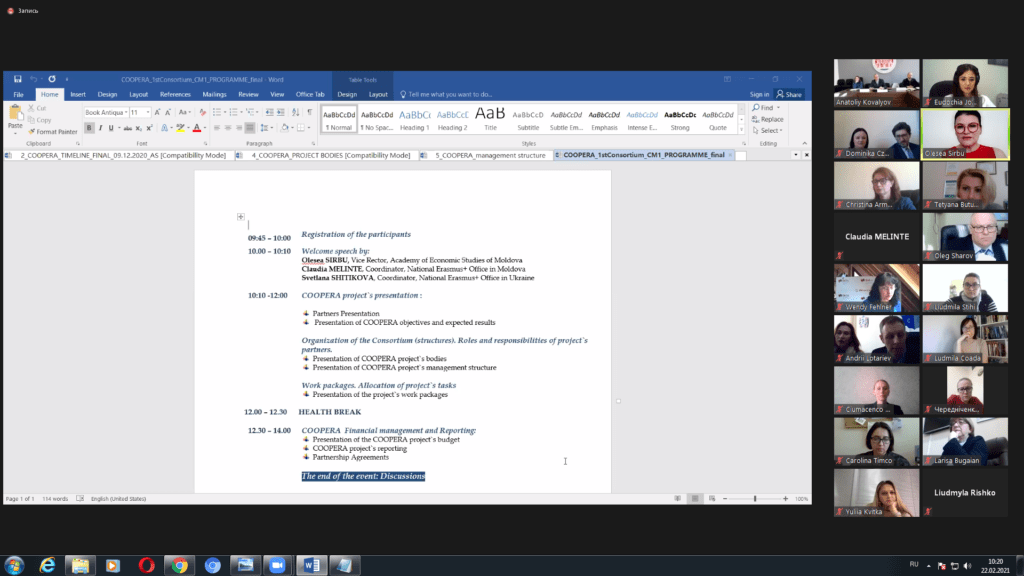The width and height of the screenshot is (1024, 576).
Task: Click the Increase Indent icon
Action: tap(281, 113)
